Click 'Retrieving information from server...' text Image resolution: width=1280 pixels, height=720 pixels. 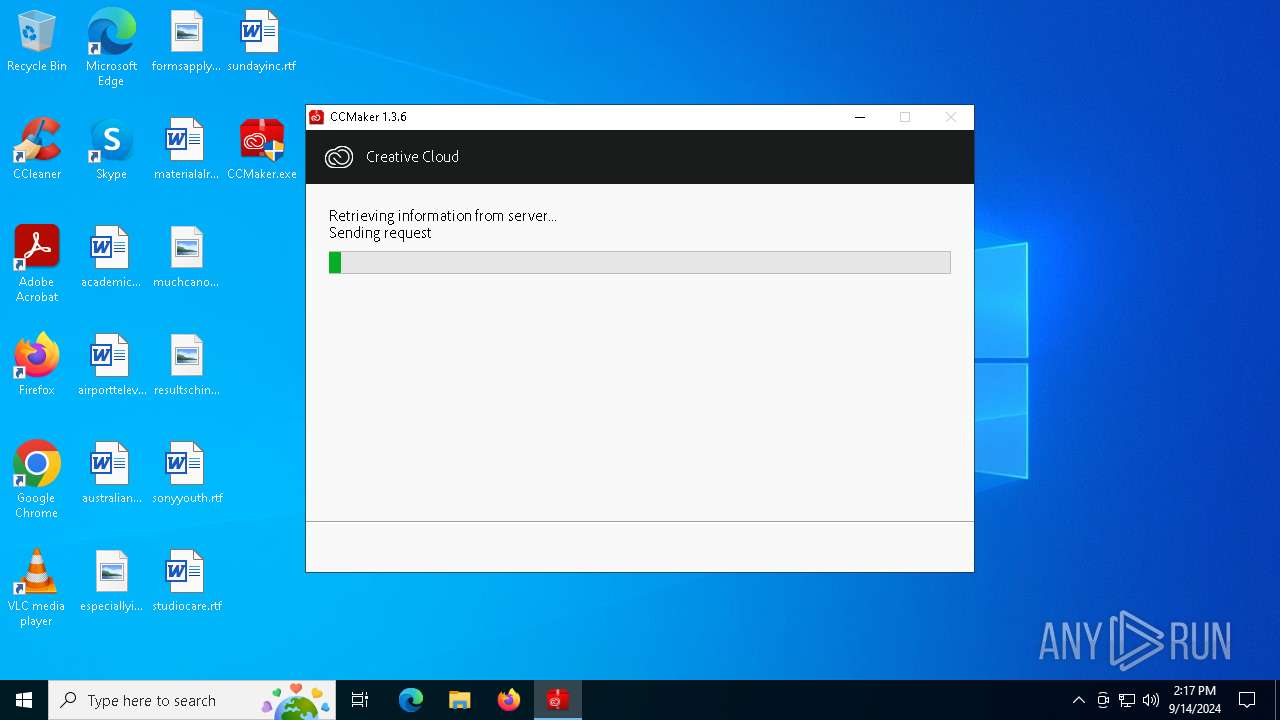(443, 216)
